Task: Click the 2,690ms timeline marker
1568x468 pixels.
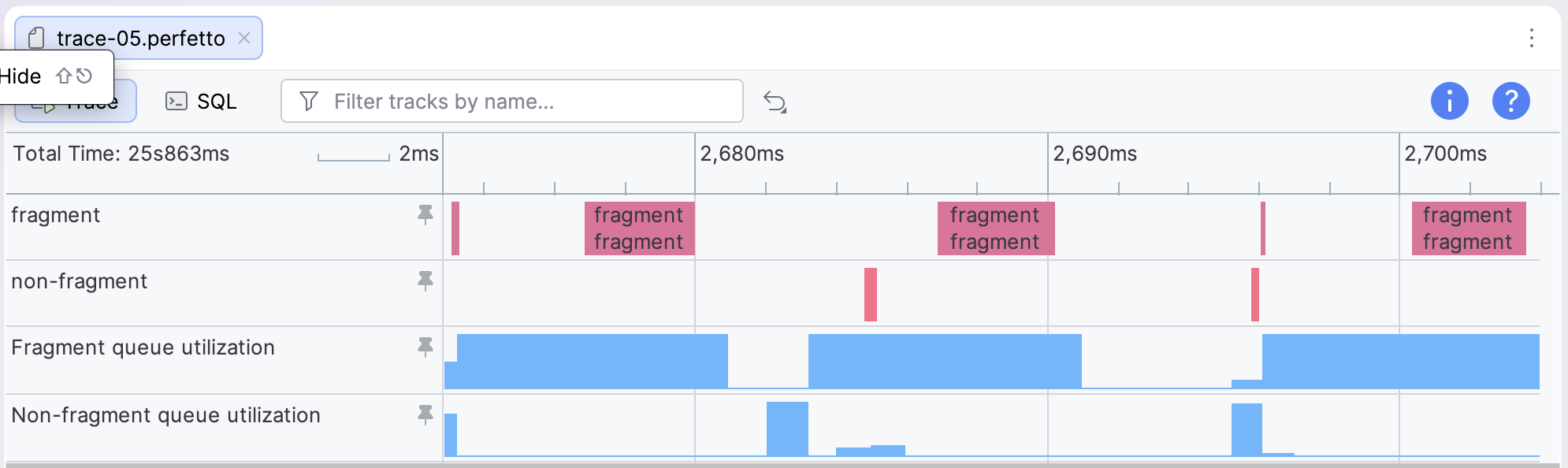Action: pos(1094,154)
